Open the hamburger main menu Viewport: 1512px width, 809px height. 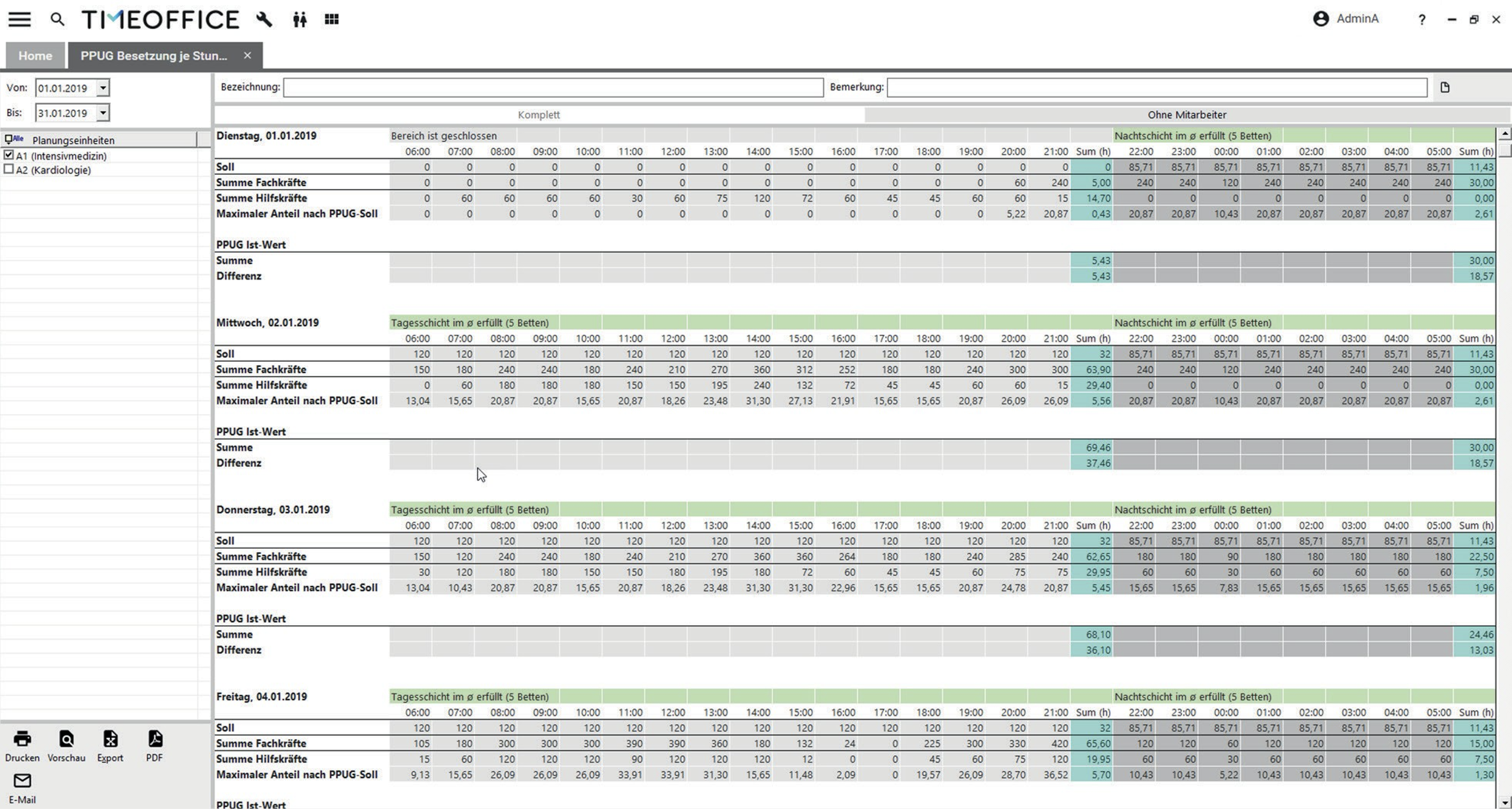(x=19, y=19)
